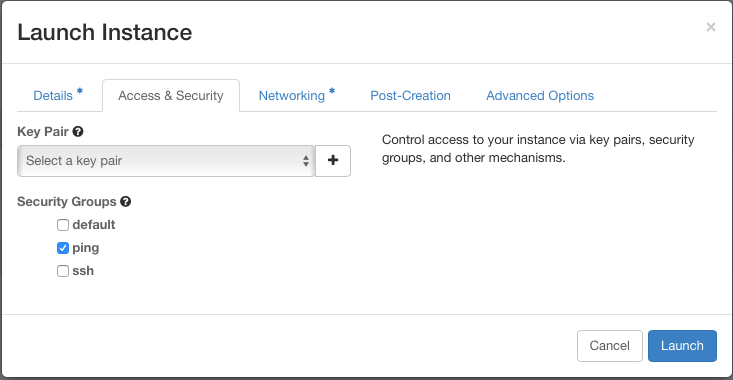Add a new key pair with plus button
The image size is (733, 380).
click(333, 161)
